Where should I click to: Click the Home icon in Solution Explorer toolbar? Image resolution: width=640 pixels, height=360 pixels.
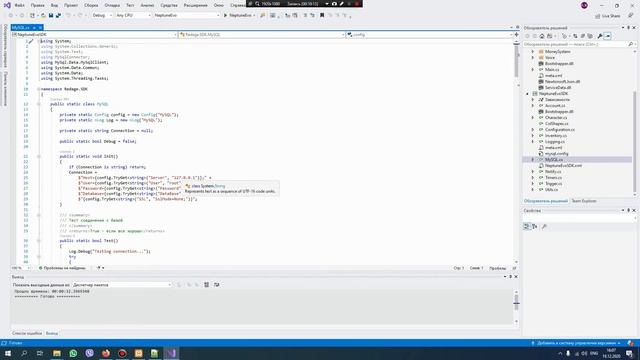pyautogui.click(x=542, y=36)
